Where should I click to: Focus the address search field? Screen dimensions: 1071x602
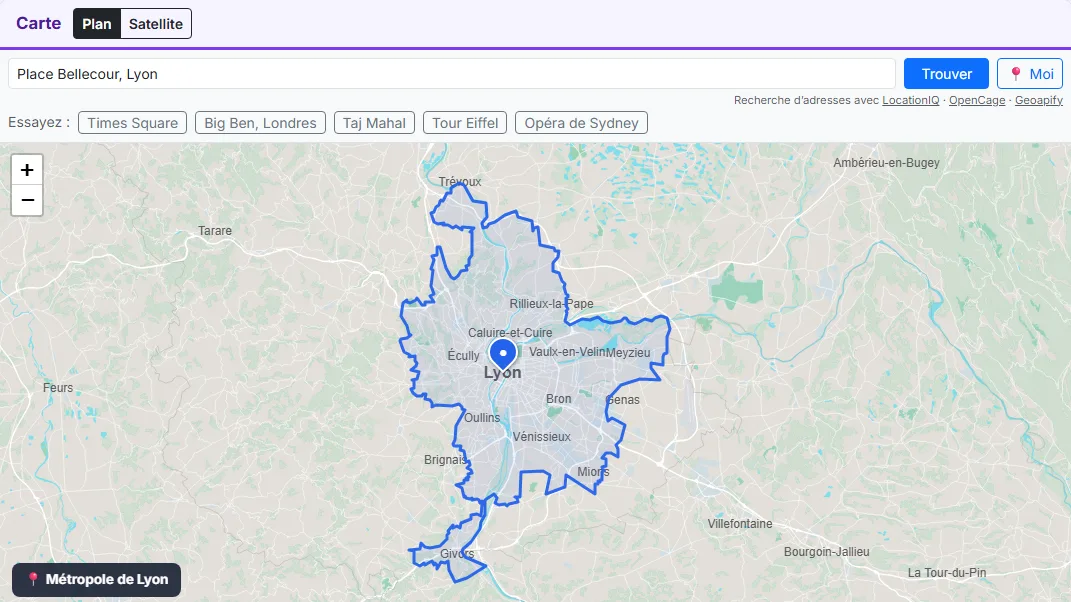click(x=451, y=74)
